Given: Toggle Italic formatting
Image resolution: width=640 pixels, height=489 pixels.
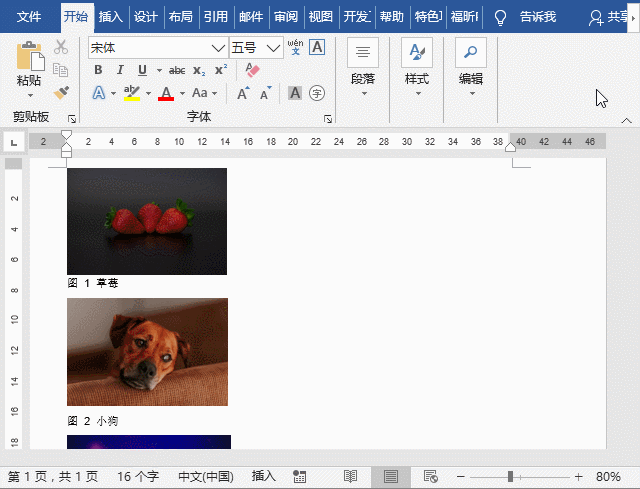Looking at the screenshot, I should click(x=120, y=70).
